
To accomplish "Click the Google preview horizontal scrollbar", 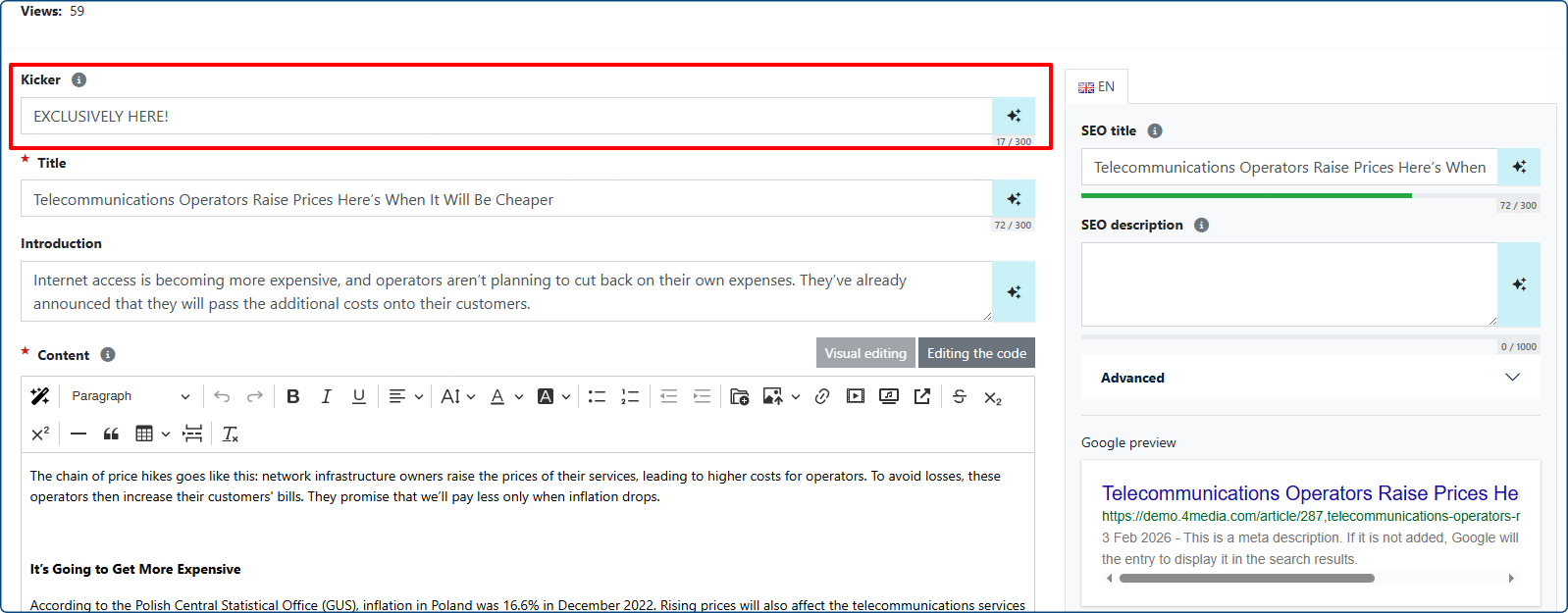I will pos(1246,579).
